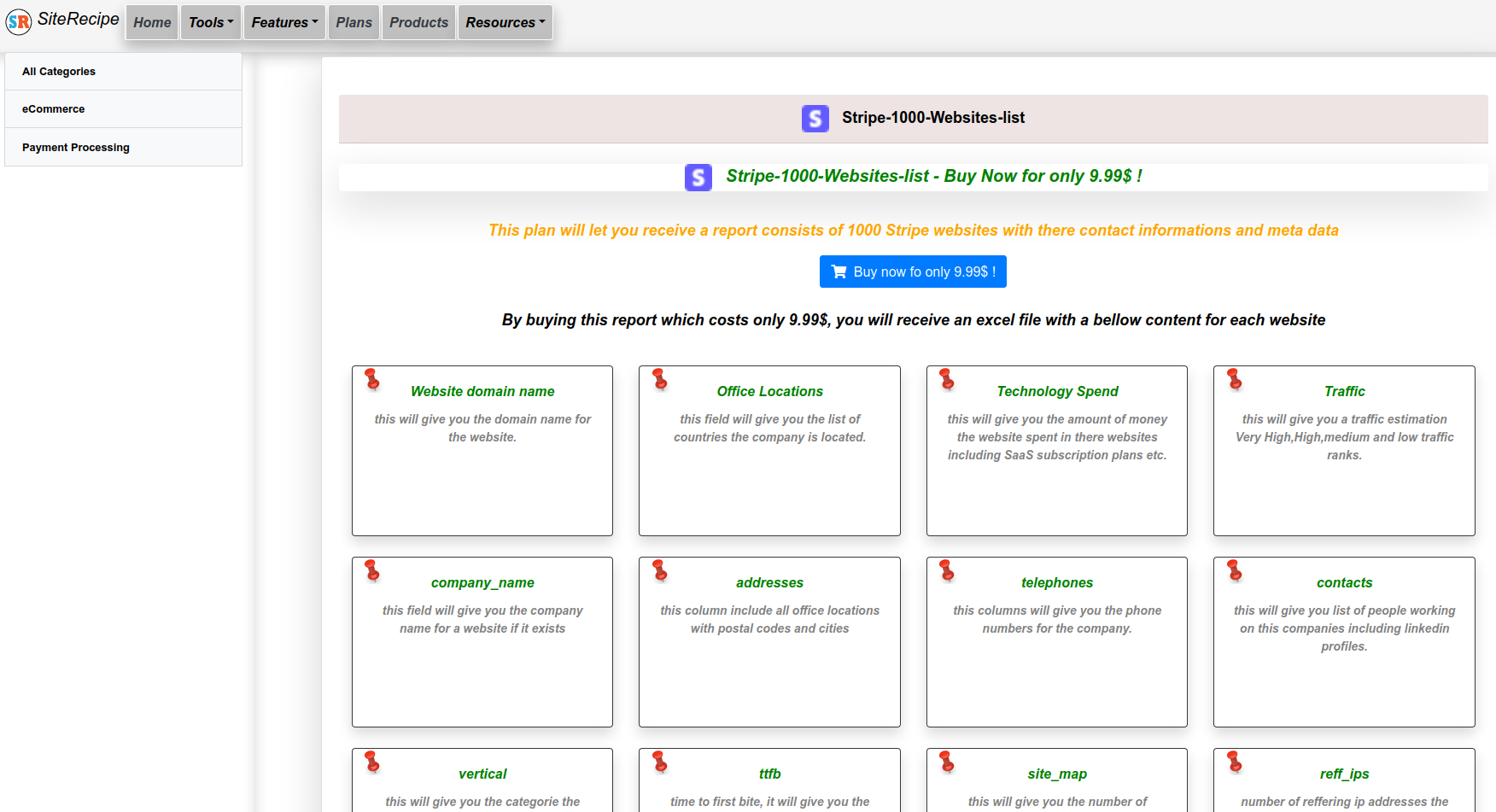Click the company_name heading
The width and height of the screenshot is (1496, 812).
[x=482, y=582]
